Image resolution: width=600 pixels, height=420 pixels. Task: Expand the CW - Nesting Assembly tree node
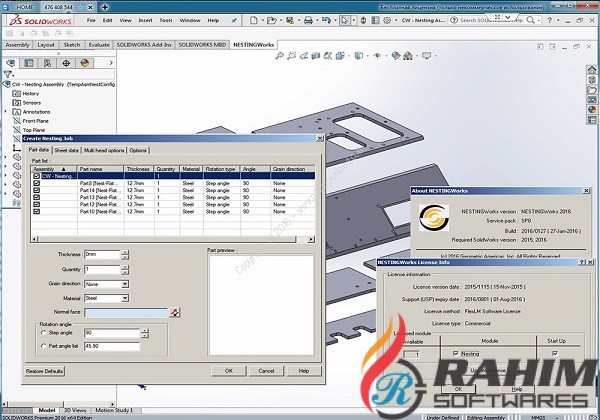pos(5,72)
